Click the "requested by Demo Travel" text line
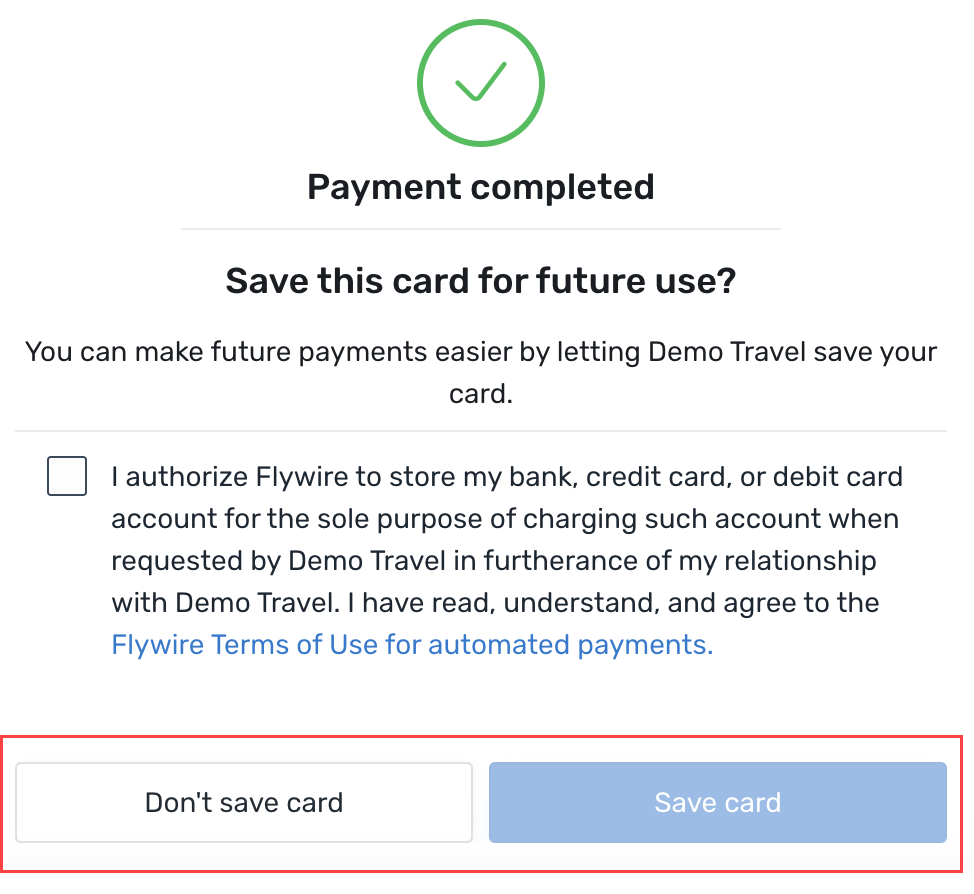Viewport: 974px width, 894px height. point(493,561)
